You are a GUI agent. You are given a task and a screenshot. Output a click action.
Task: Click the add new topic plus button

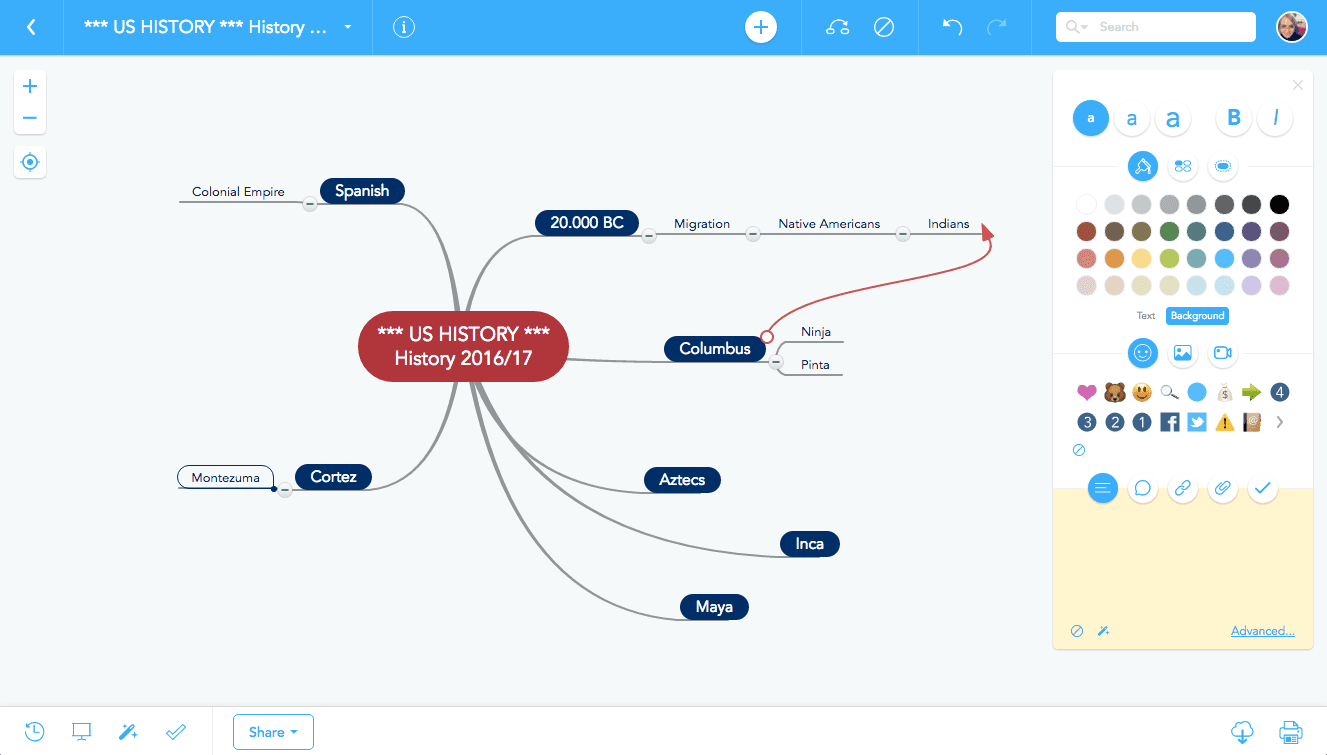coord(760,27)
